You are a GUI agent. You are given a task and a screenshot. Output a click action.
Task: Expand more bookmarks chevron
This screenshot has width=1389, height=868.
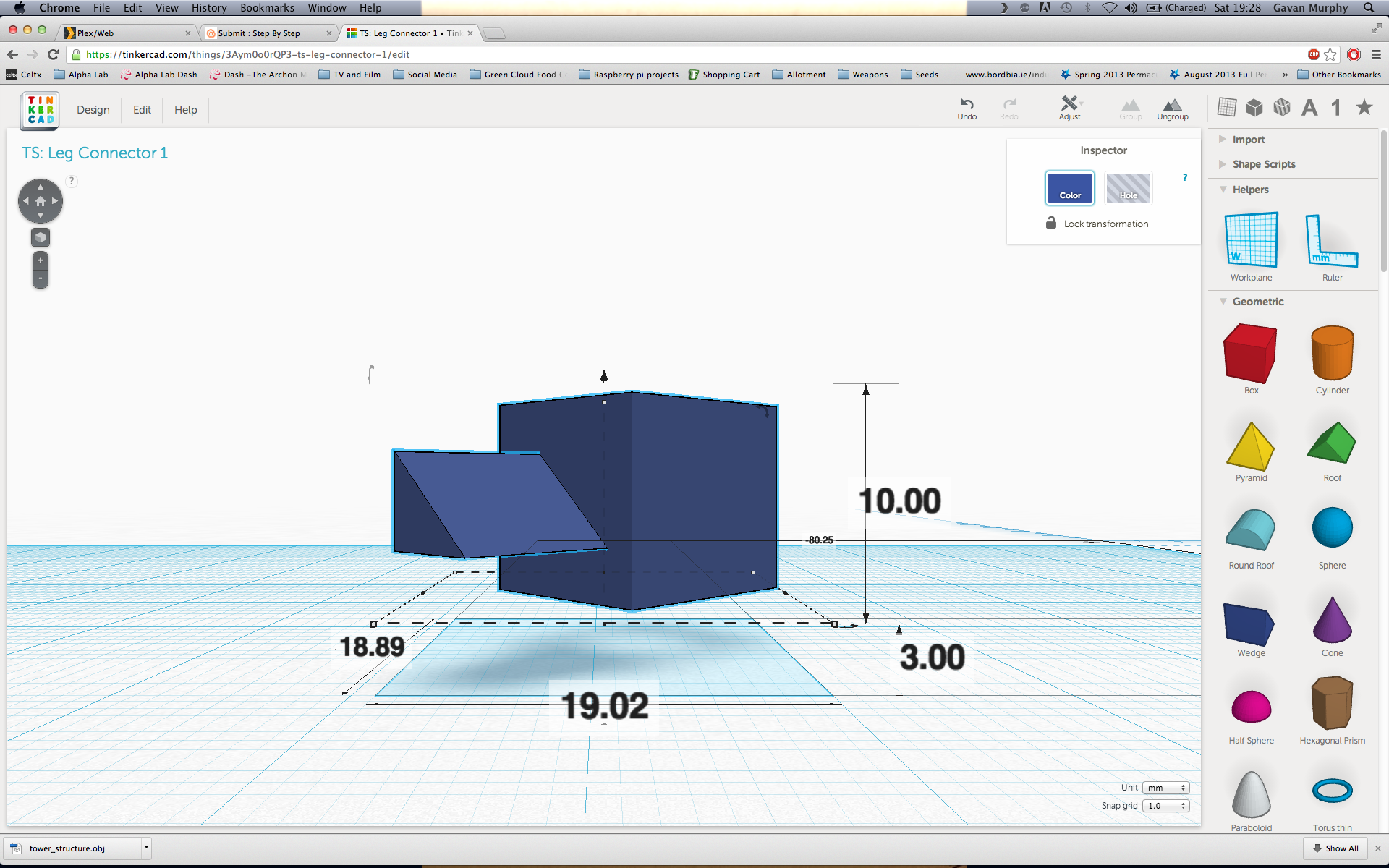[1286, 75]
